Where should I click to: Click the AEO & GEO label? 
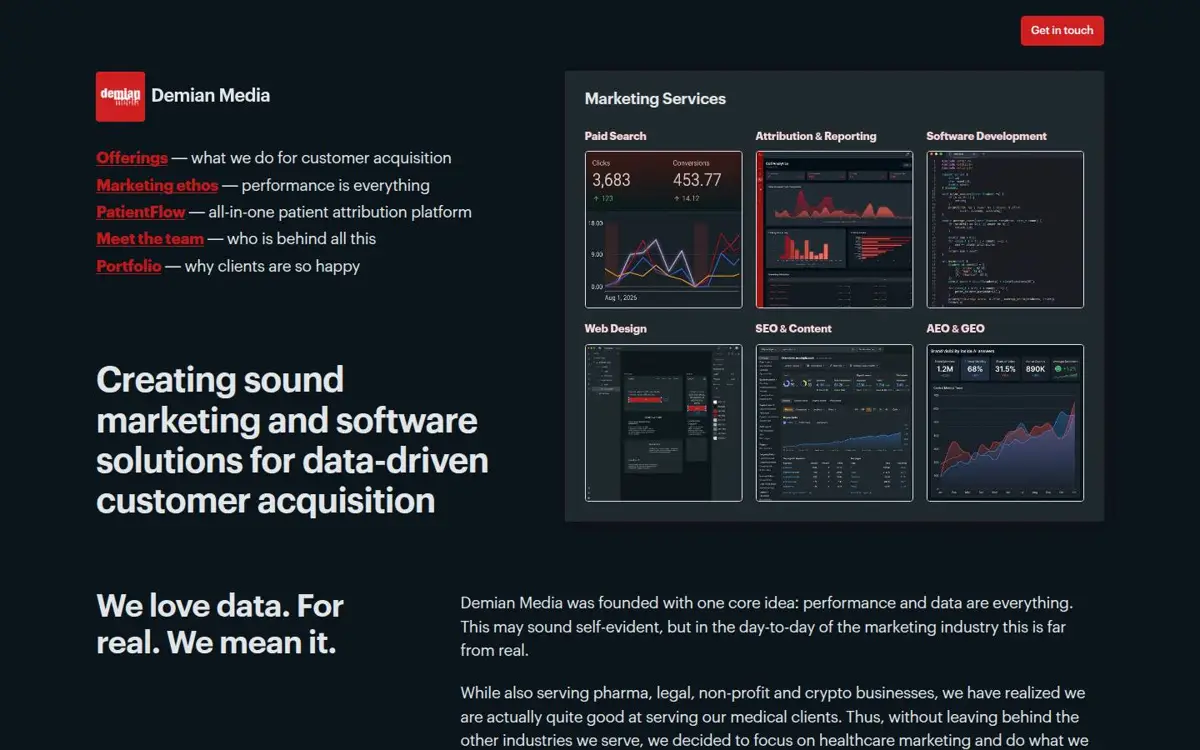tap(956, 328)
